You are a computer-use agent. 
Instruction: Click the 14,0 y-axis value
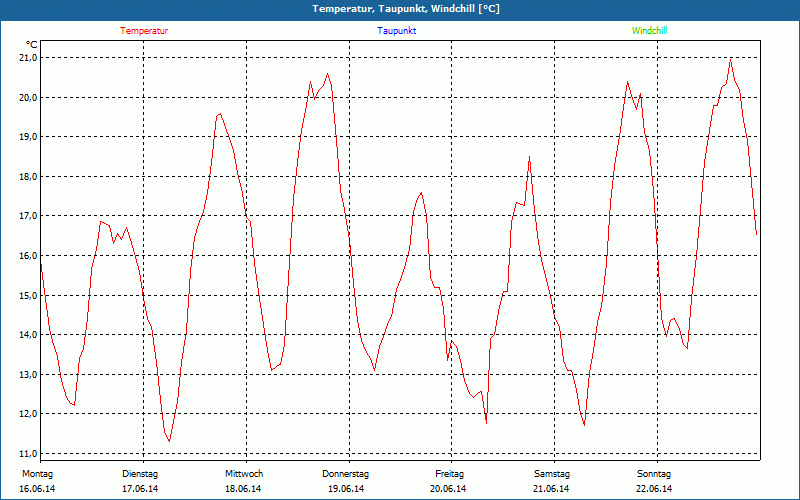pos(29,335)
